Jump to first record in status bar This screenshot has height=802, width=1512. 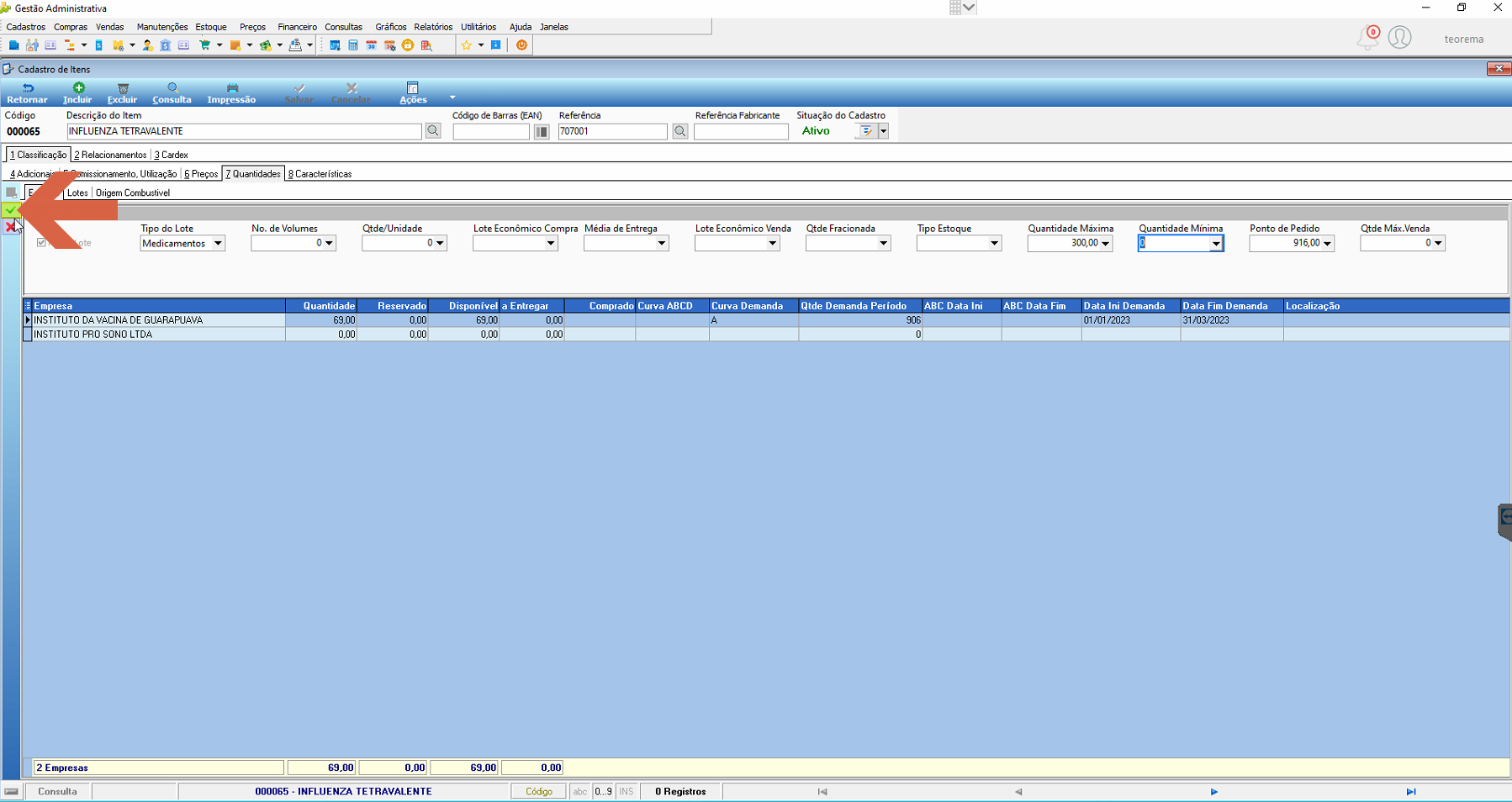pos(822,792)
